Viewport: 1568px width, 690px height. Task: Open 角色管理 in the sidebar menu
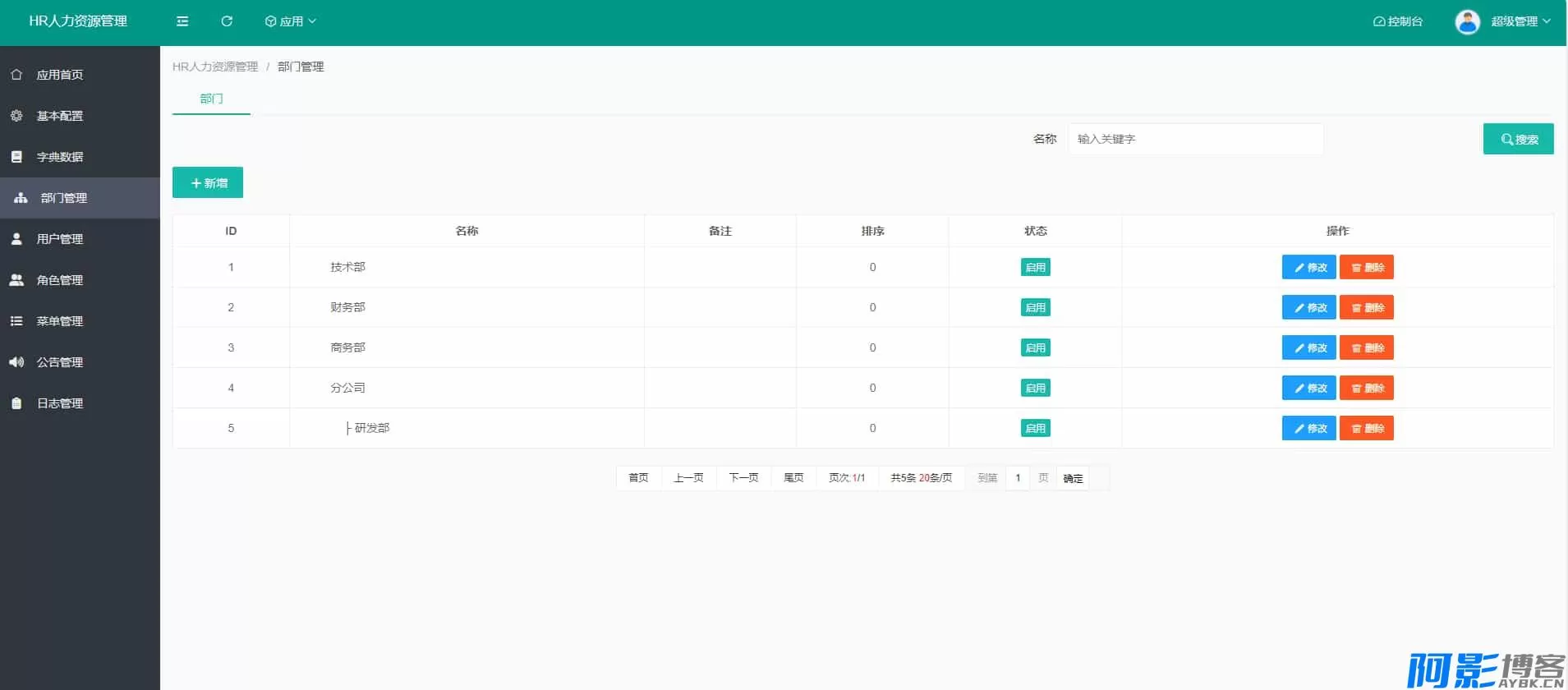60,280
